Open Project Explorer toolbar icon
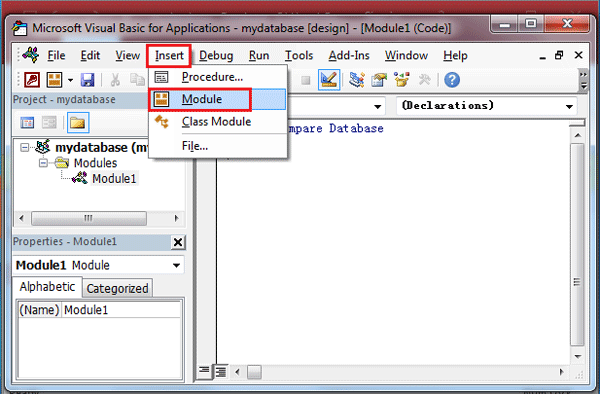 click(x=357, y=80)
